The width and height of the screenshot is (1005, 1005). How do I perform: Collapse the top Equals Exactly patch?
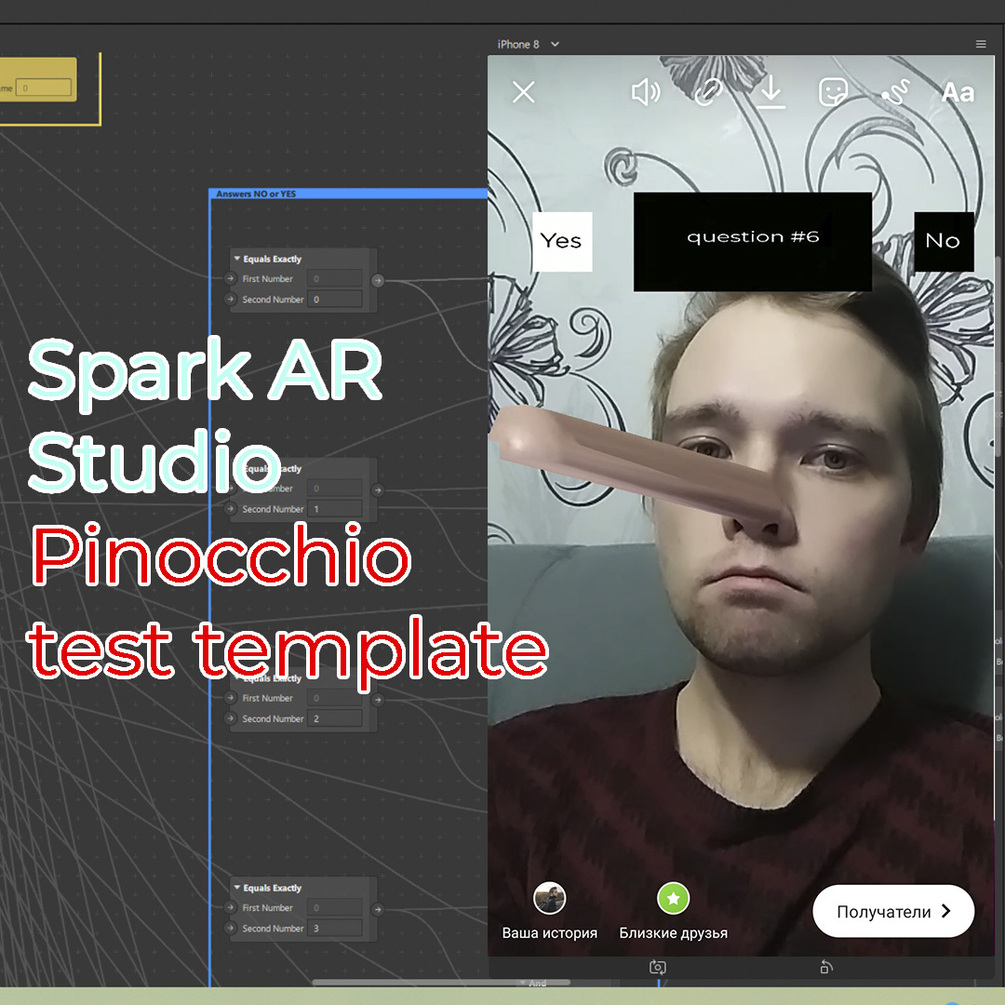[x=237, y=259]
